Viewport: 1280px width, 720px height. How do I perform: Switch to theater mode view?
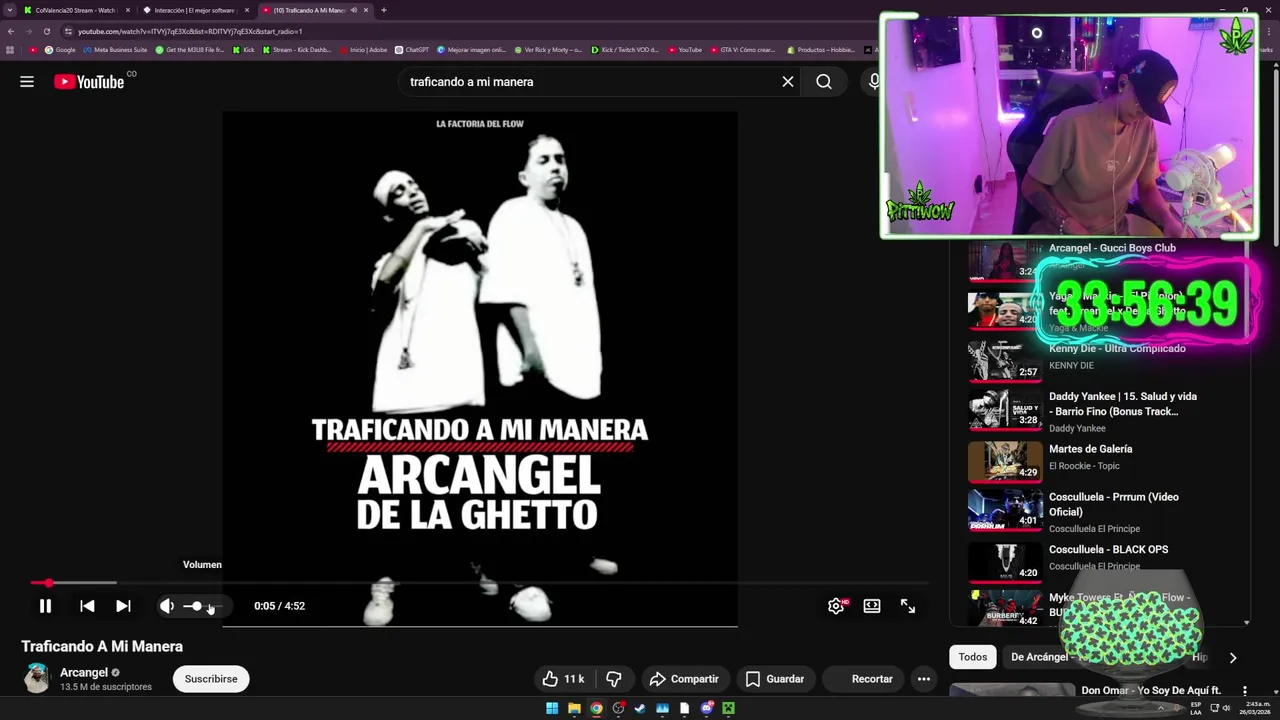click(872, 606)
